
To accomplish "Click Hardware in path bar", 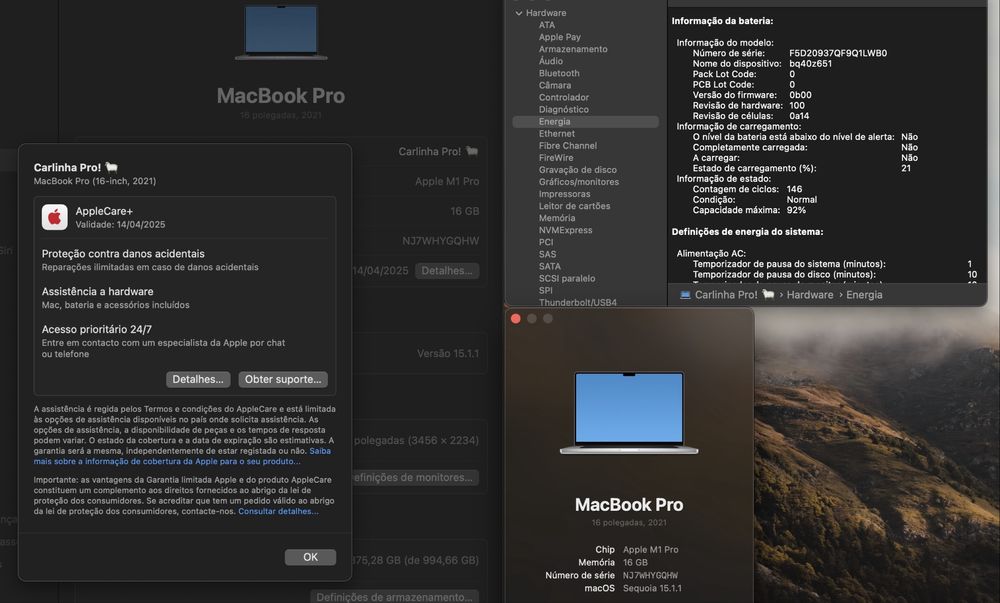I will pyautogui.click(x=810, y=294).
